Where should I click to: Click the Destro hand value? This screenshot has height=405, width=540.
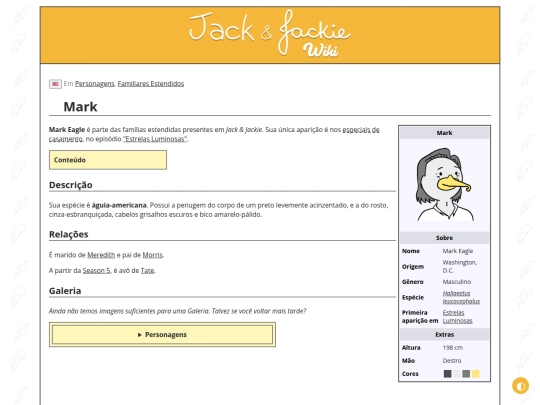(452, 361)
